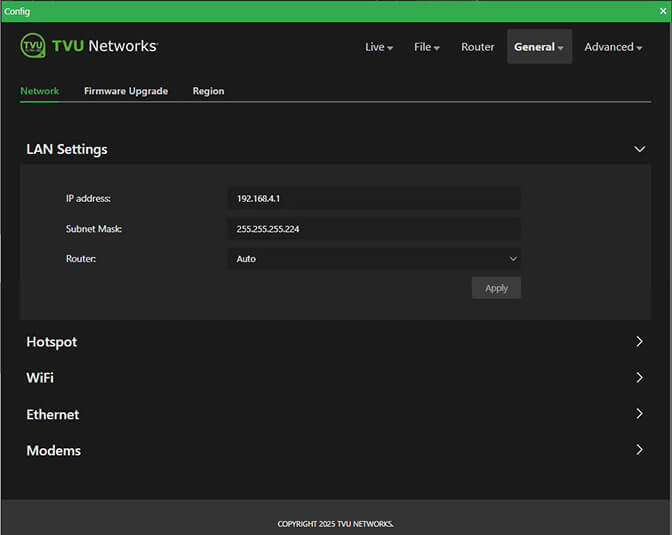Expand the WiFi section chevron

[639, 378]
